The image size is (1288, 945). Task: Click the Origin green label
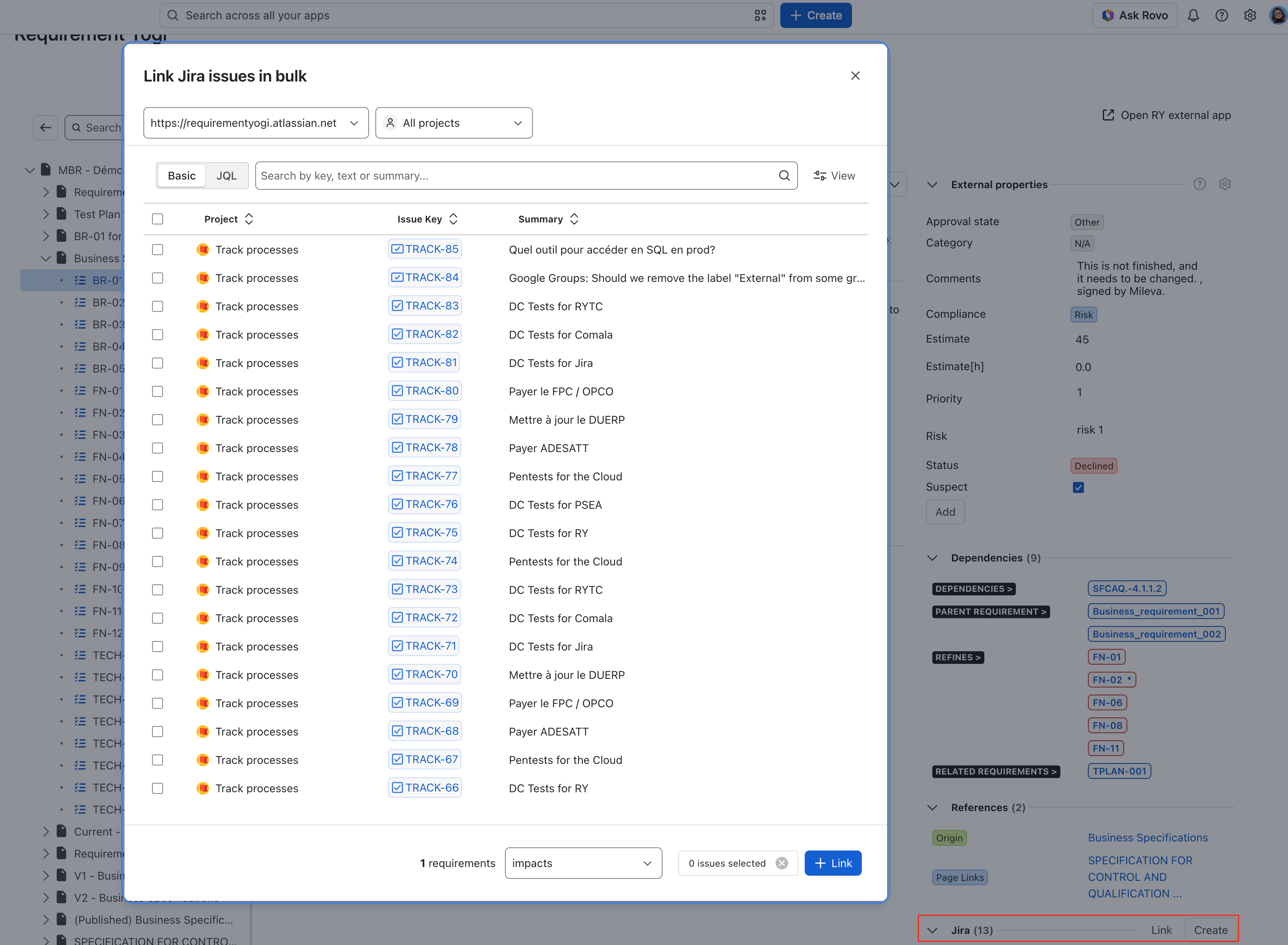pos(949,838)
